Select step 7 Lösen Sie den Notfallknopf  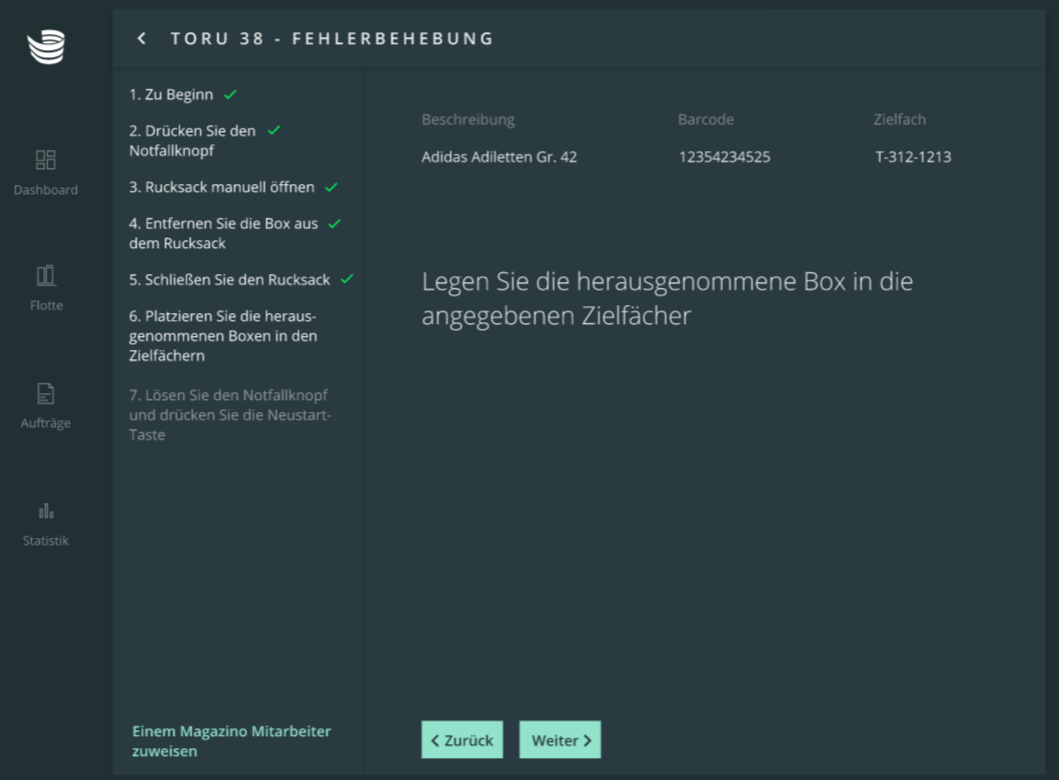tap(229, 415)
